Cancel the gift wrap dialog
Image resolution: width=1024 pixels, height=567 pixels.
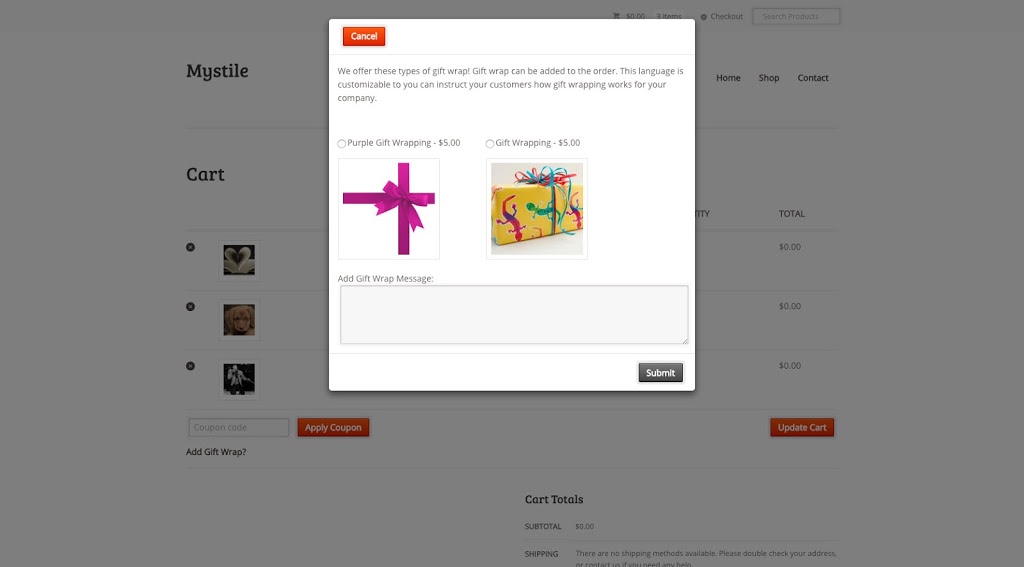point(364,36)
